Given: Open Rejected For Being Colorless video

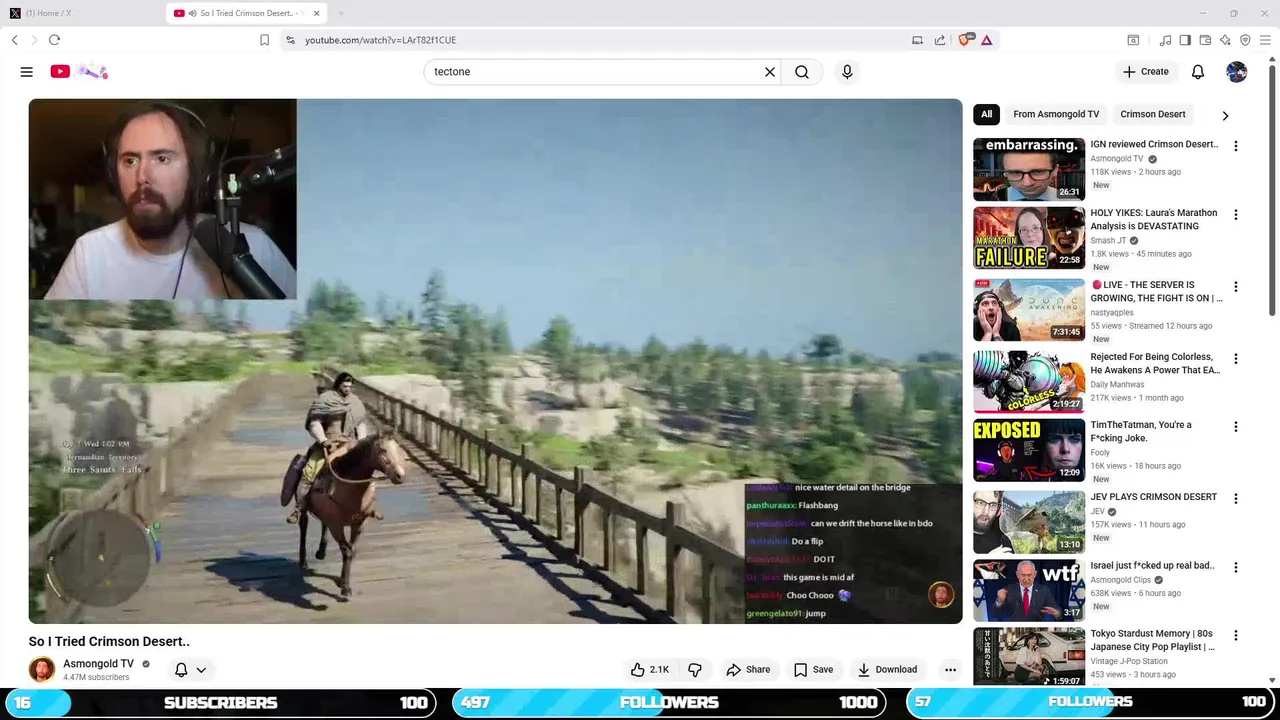Looking at the screenshot, I should tap(1029, 381).
